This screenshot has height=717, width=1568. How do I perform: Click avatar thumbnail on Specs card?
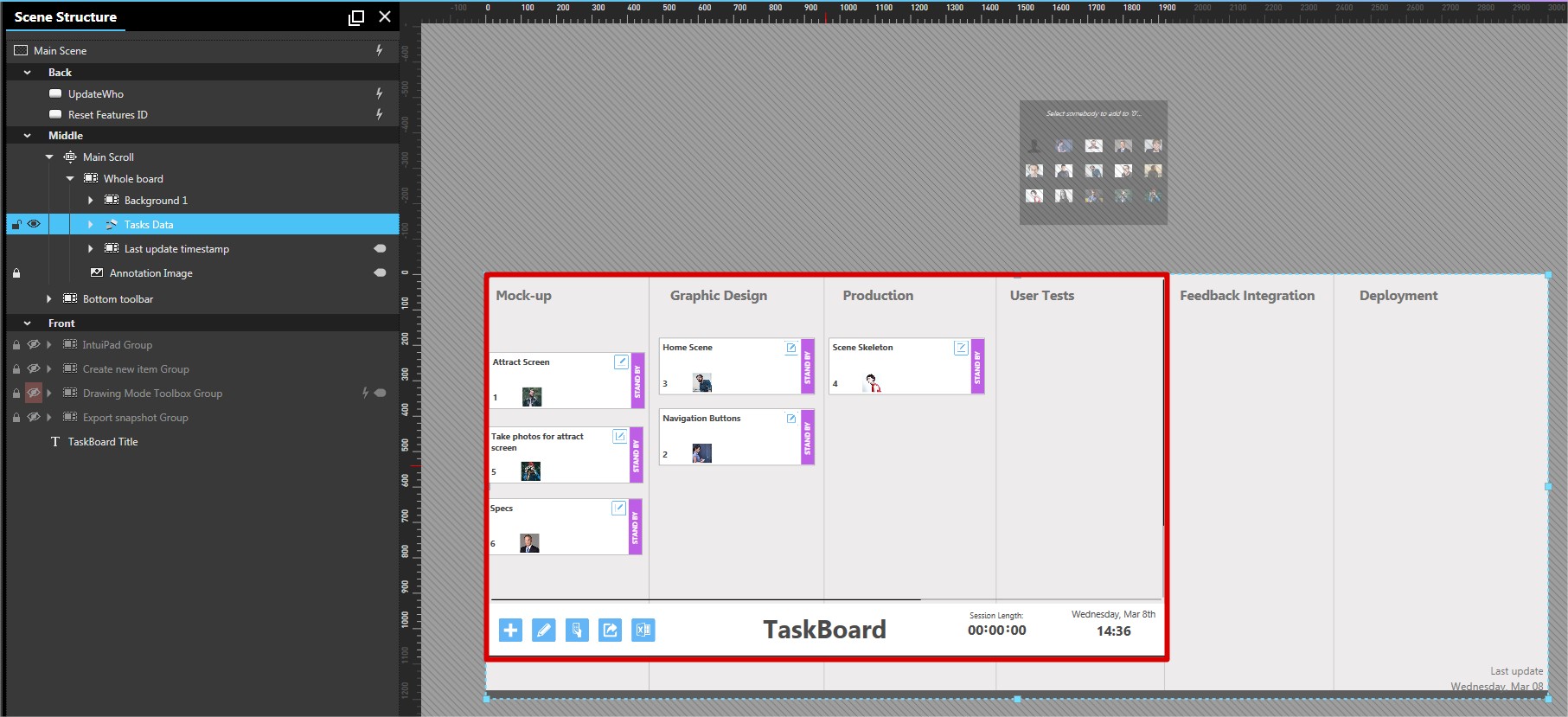[x=529, y=543]
